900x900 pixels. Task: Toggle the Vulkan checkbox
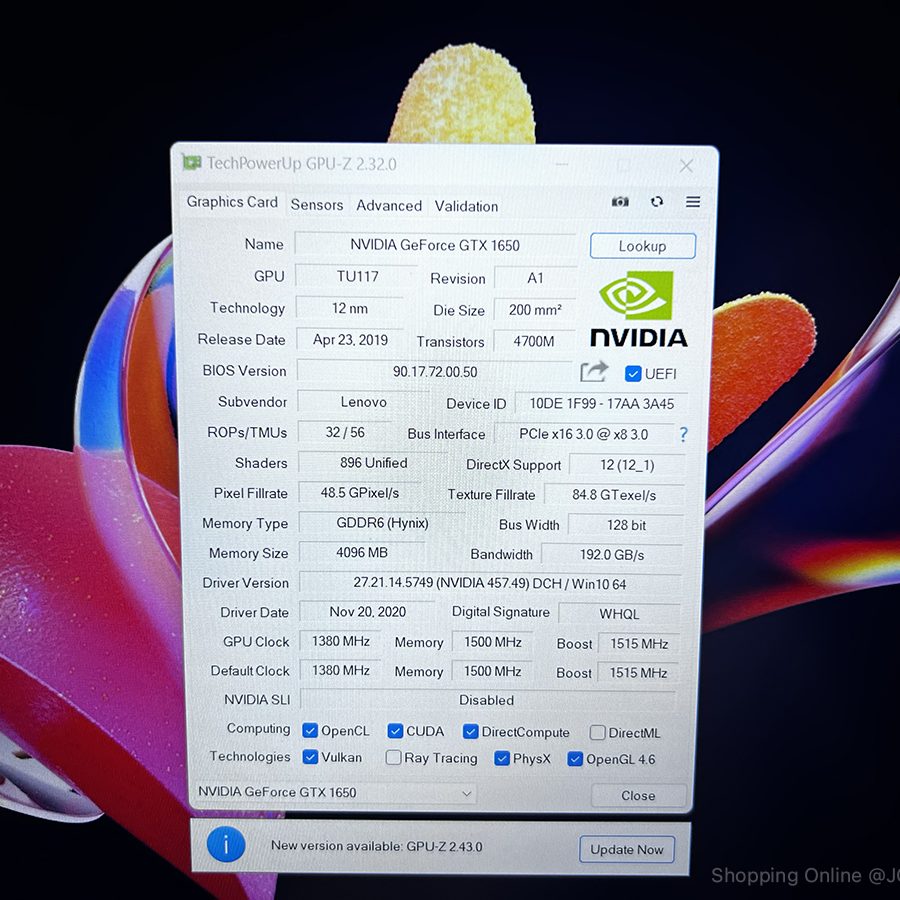point(310,757)
